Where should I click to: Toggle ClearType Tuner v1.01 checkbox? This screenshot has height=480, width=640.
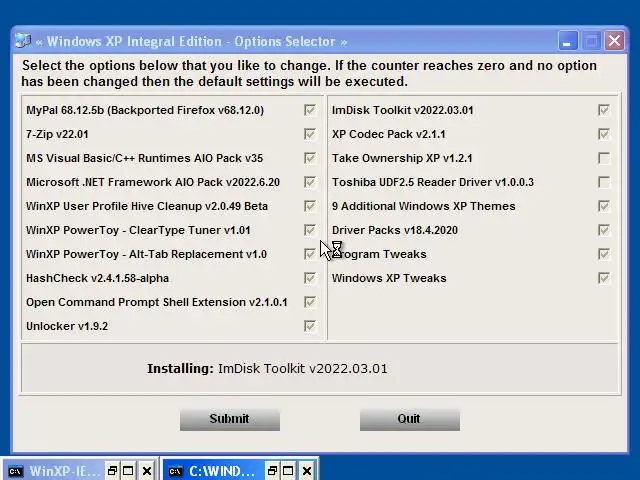[x=309, y=230]
